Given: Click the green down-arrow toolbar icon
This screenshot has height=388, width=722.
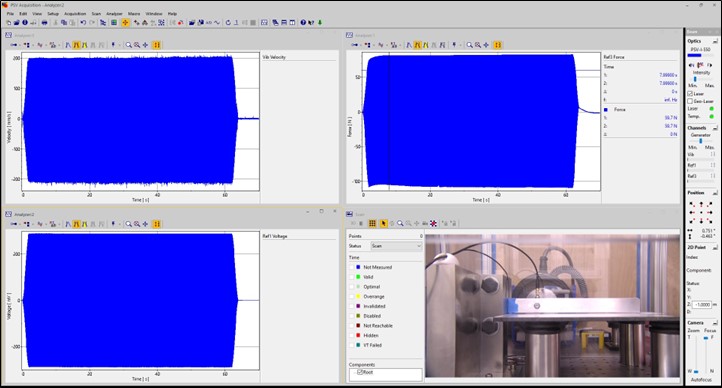Looking at the screenshot, I should (x=320, y=23).
